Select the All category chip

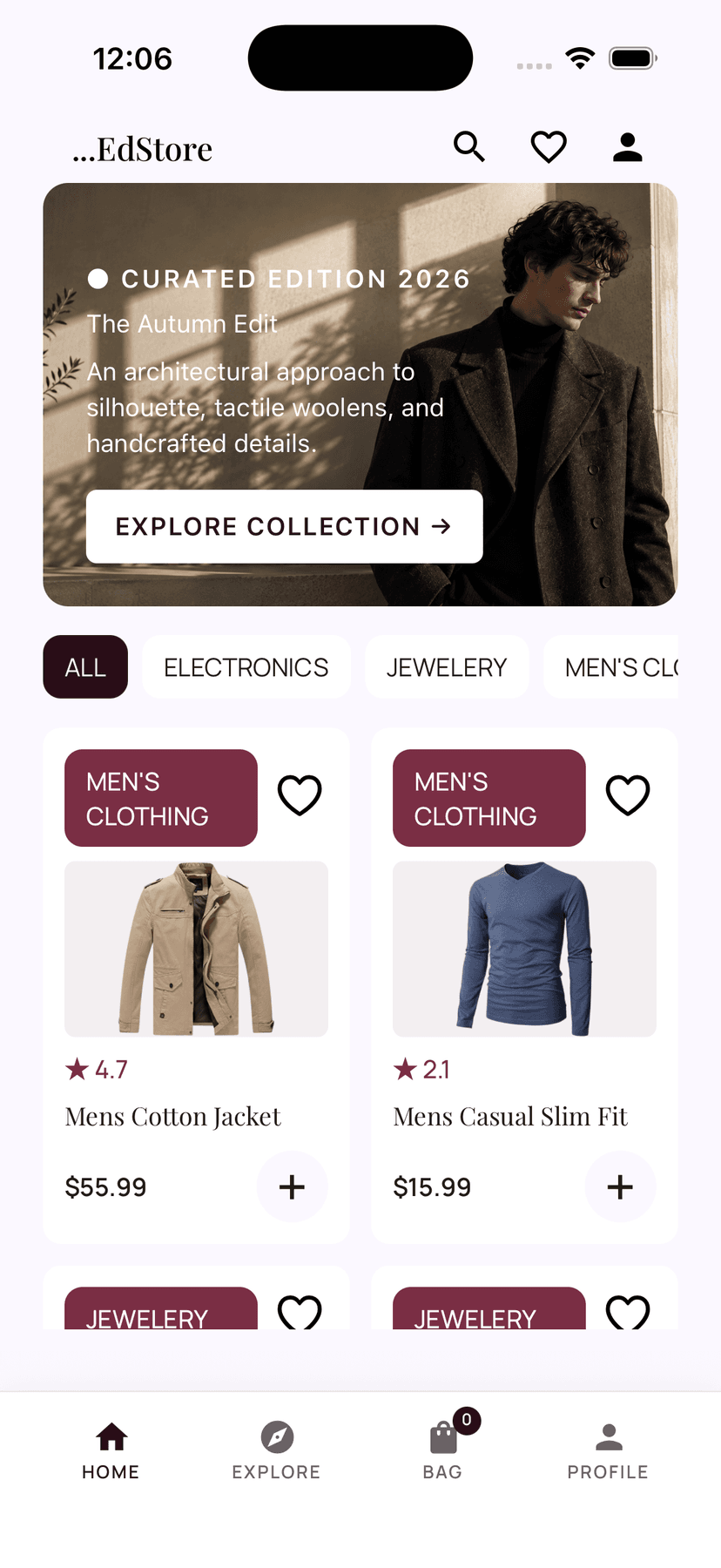pyautogui.click(x=85, y=667)
